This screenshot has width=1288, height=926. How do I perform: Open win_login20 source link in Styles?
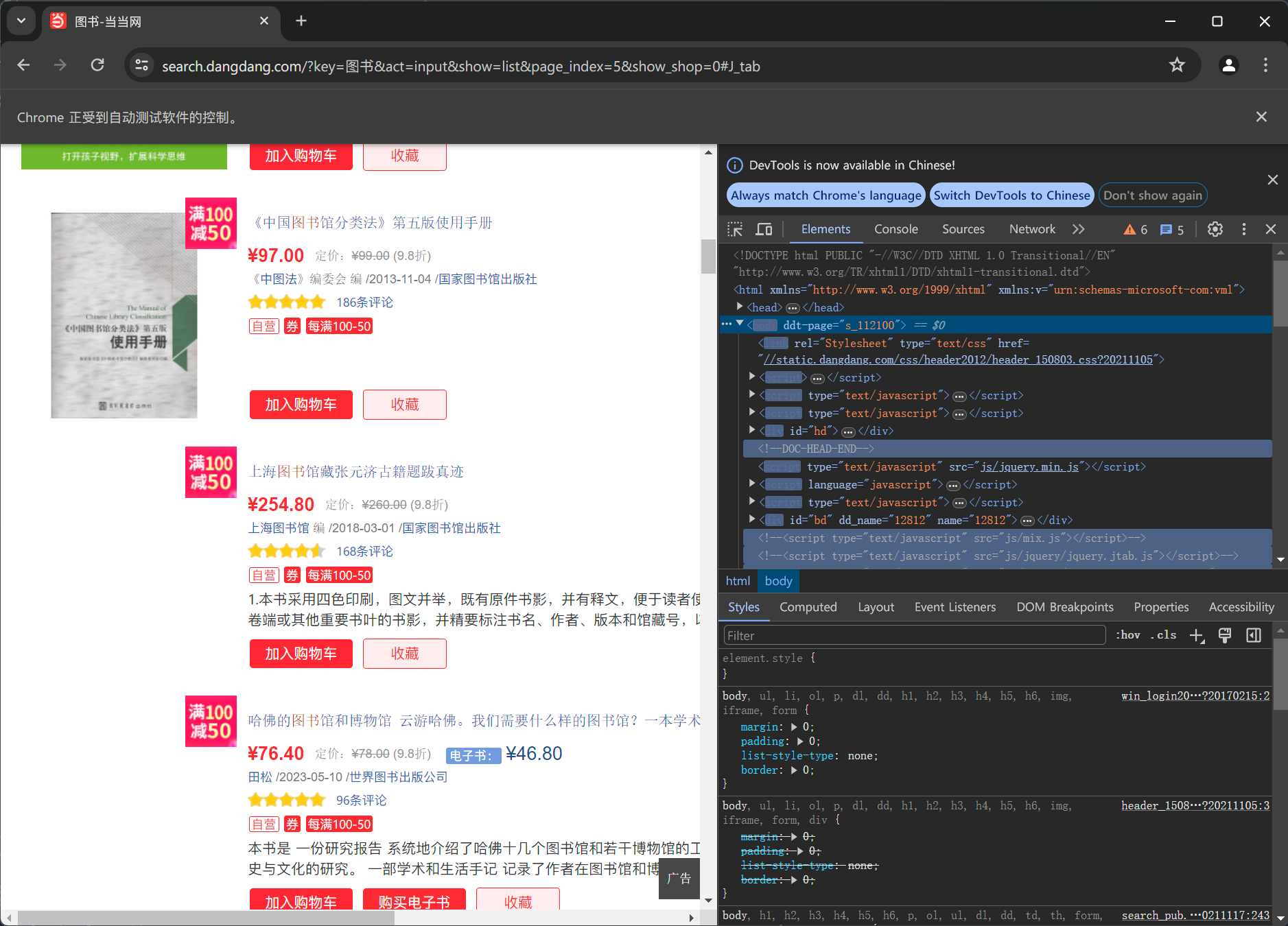click(1195, 696)
